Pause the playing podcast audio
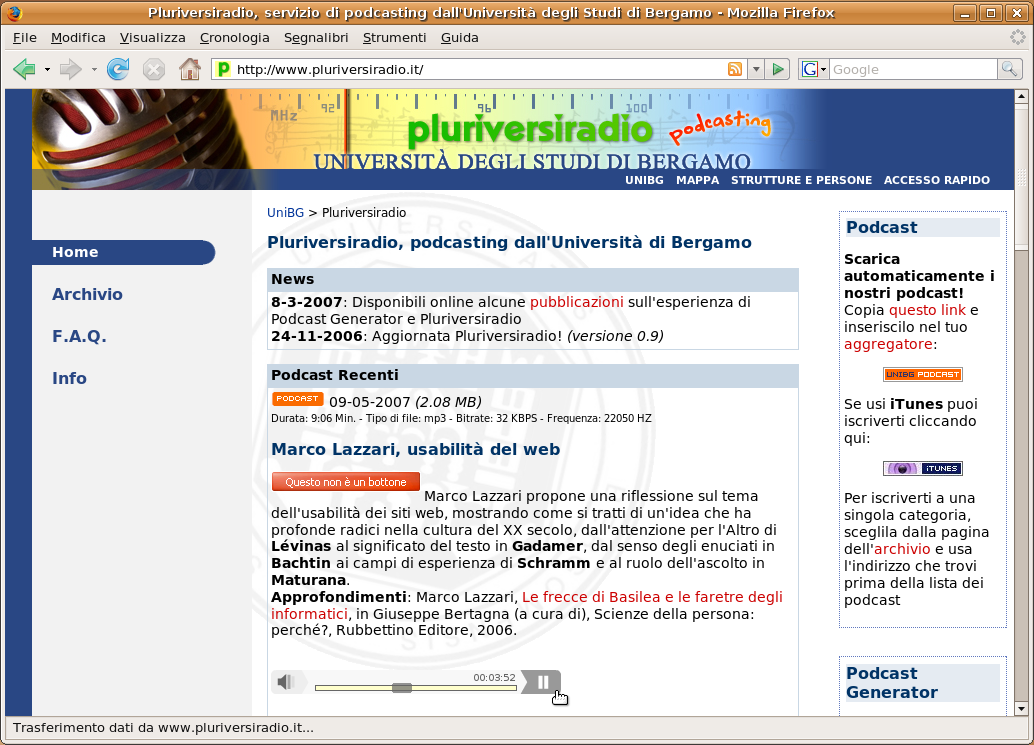 [x=541, y=681]
